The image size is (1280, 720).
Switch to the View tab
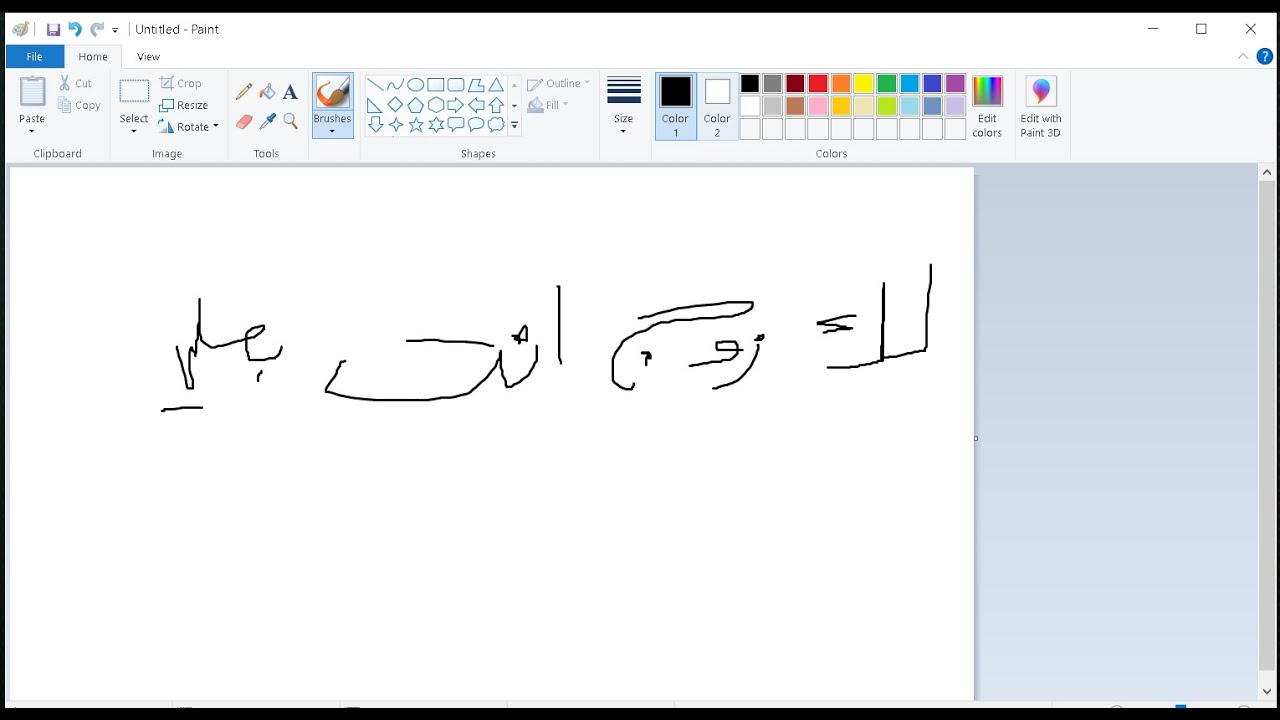(148, 57)
